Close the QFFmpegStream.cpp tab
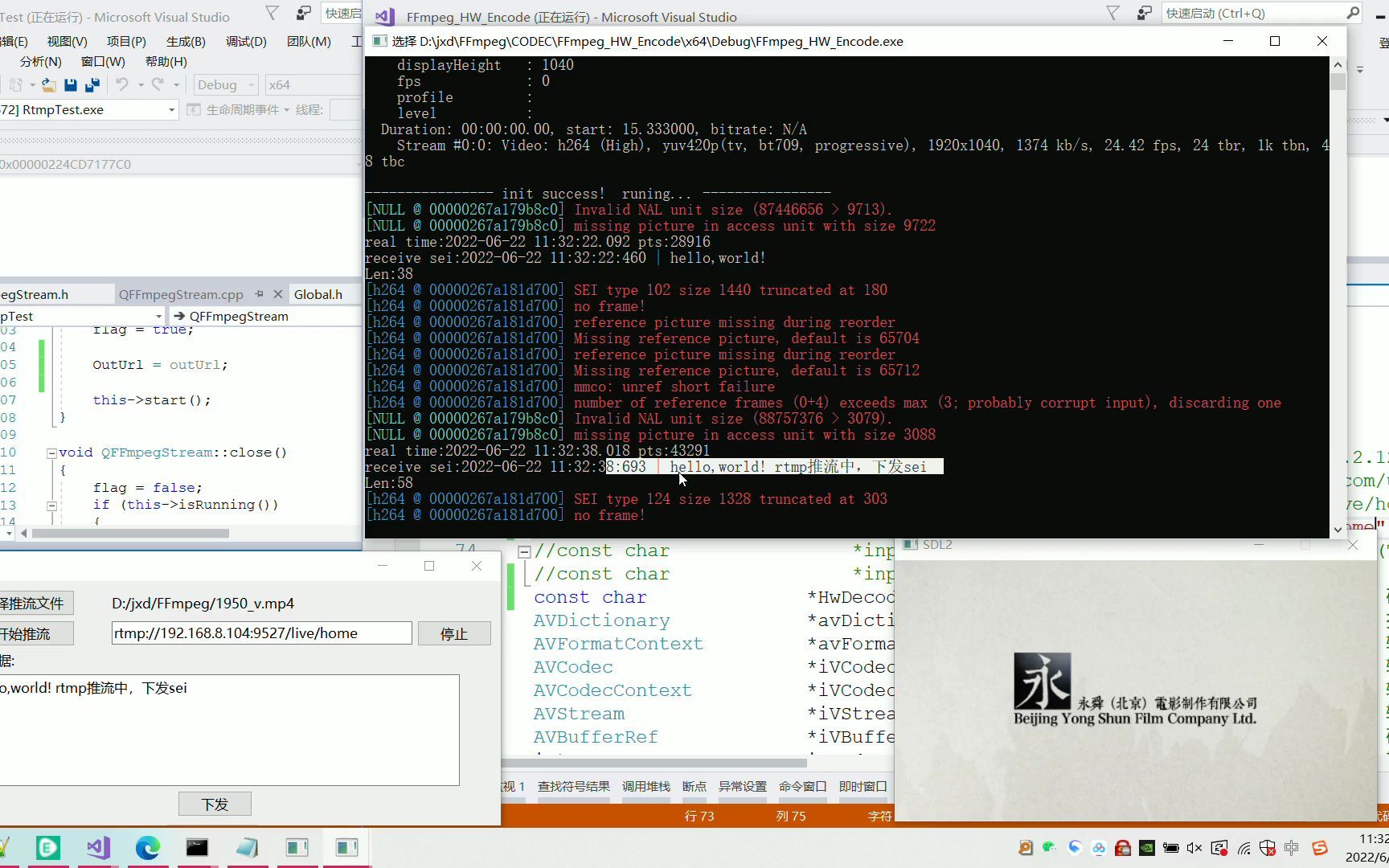 [x=278, y=294]
